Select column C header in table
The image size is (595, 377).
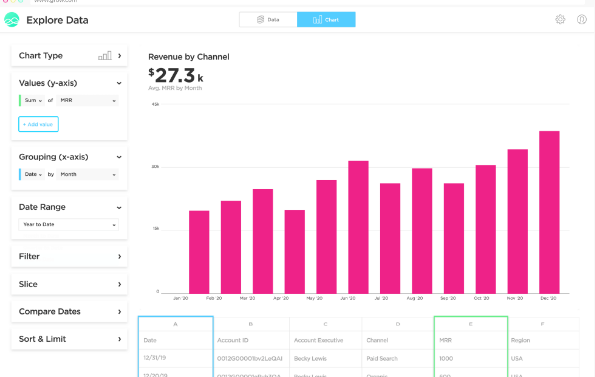(326, 324)
